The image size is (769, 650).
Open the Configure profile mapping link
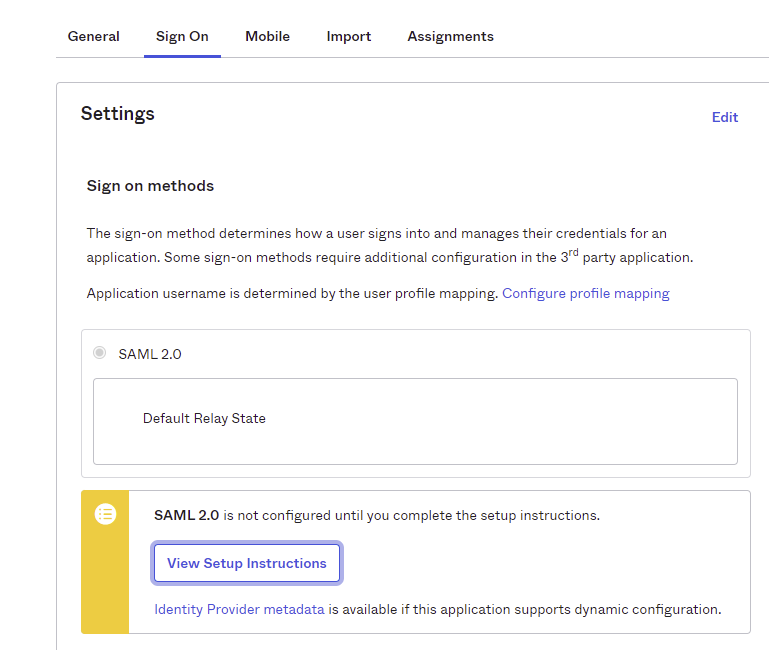pos(585,293)
